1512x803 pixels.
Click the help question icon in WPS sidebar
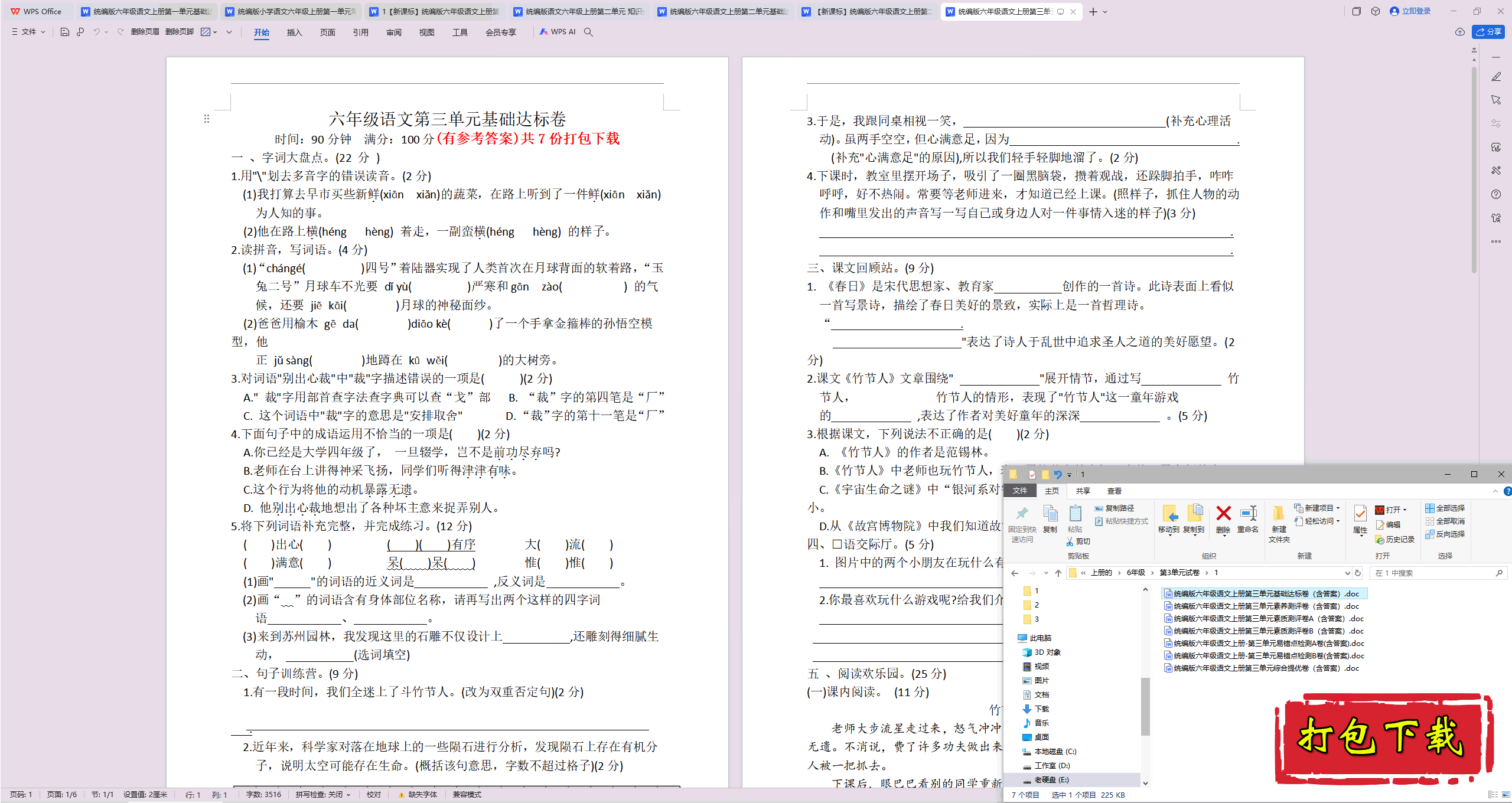tap(1496, 194)
